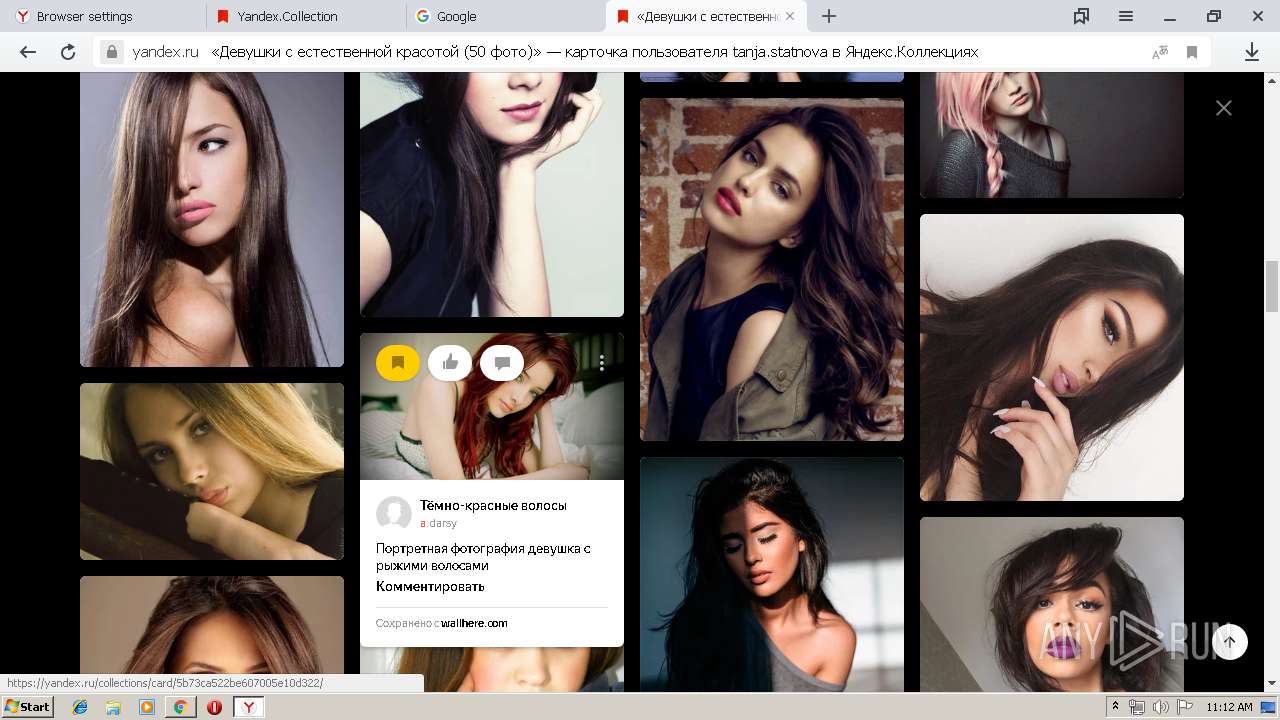Viewport: 1280px width, 720px height.
Task: Click the page vertical scrollbar thumb
Action: 1272,286
